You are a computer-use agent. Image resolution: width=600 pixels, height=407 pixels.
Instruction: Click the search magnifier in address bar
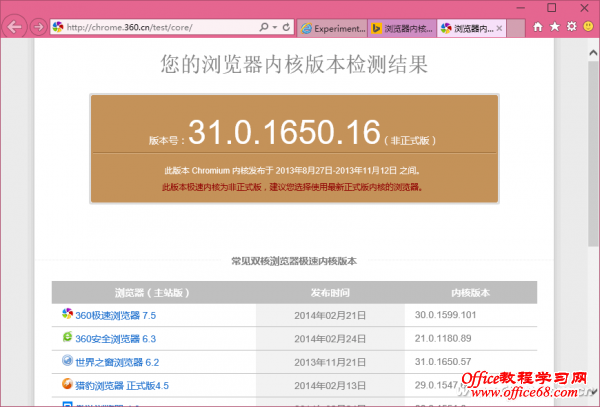(264, 27)
